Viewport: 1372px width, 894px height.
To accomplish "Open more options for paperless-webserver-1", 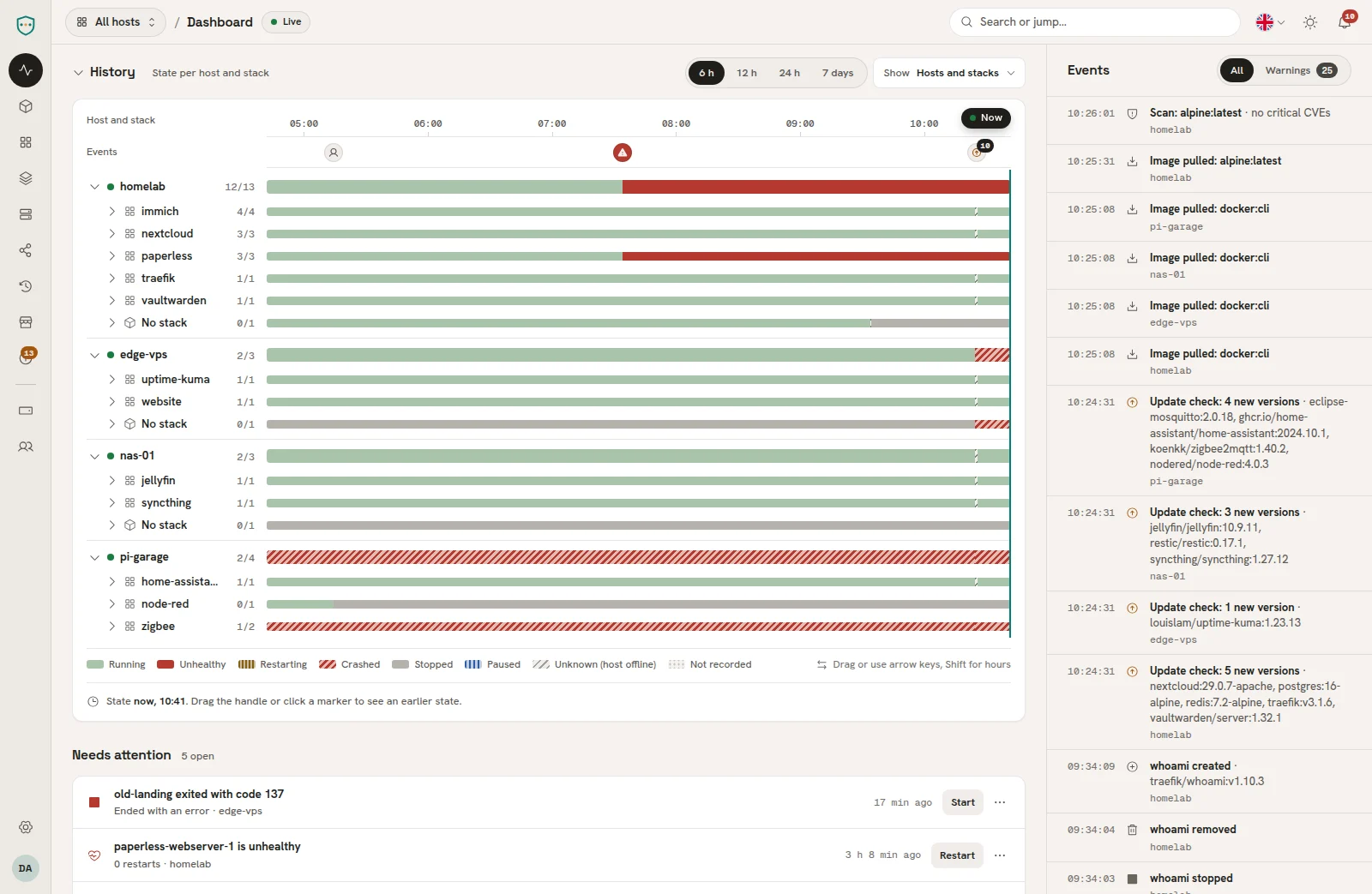I will [1000, 855].
